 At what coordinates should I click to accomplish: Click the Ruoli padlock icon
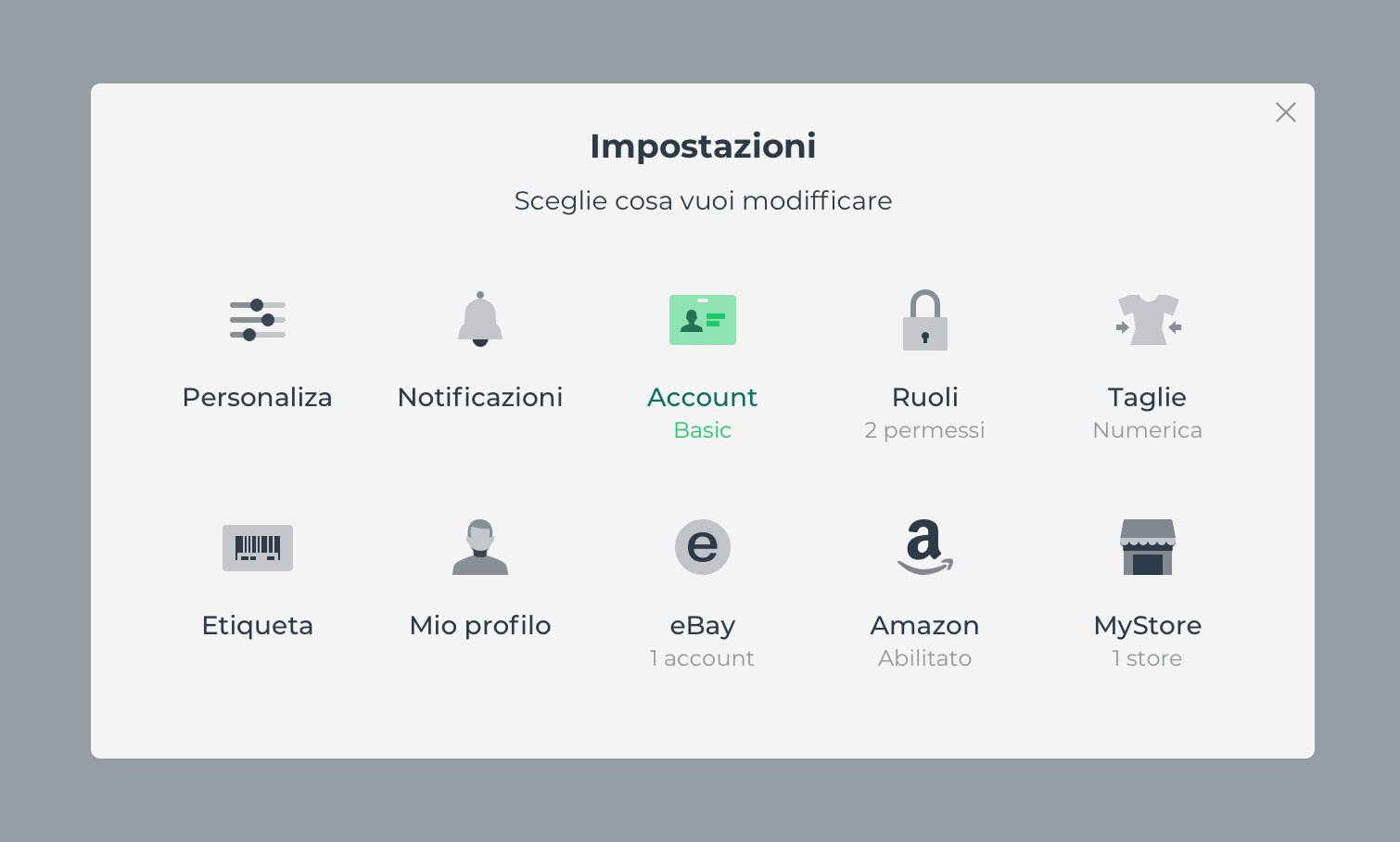coord(925,321)
